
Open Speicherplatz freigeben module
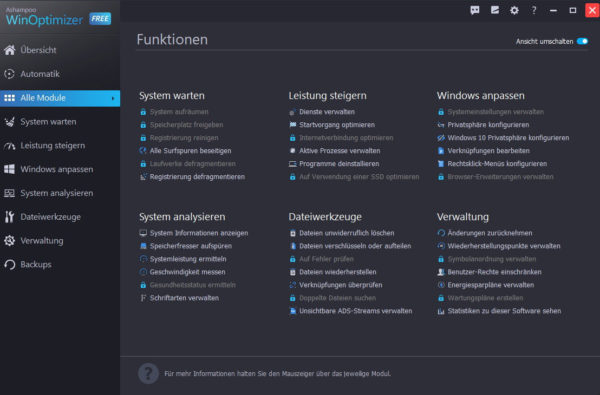pyautogui.click(x=186, y=125)
